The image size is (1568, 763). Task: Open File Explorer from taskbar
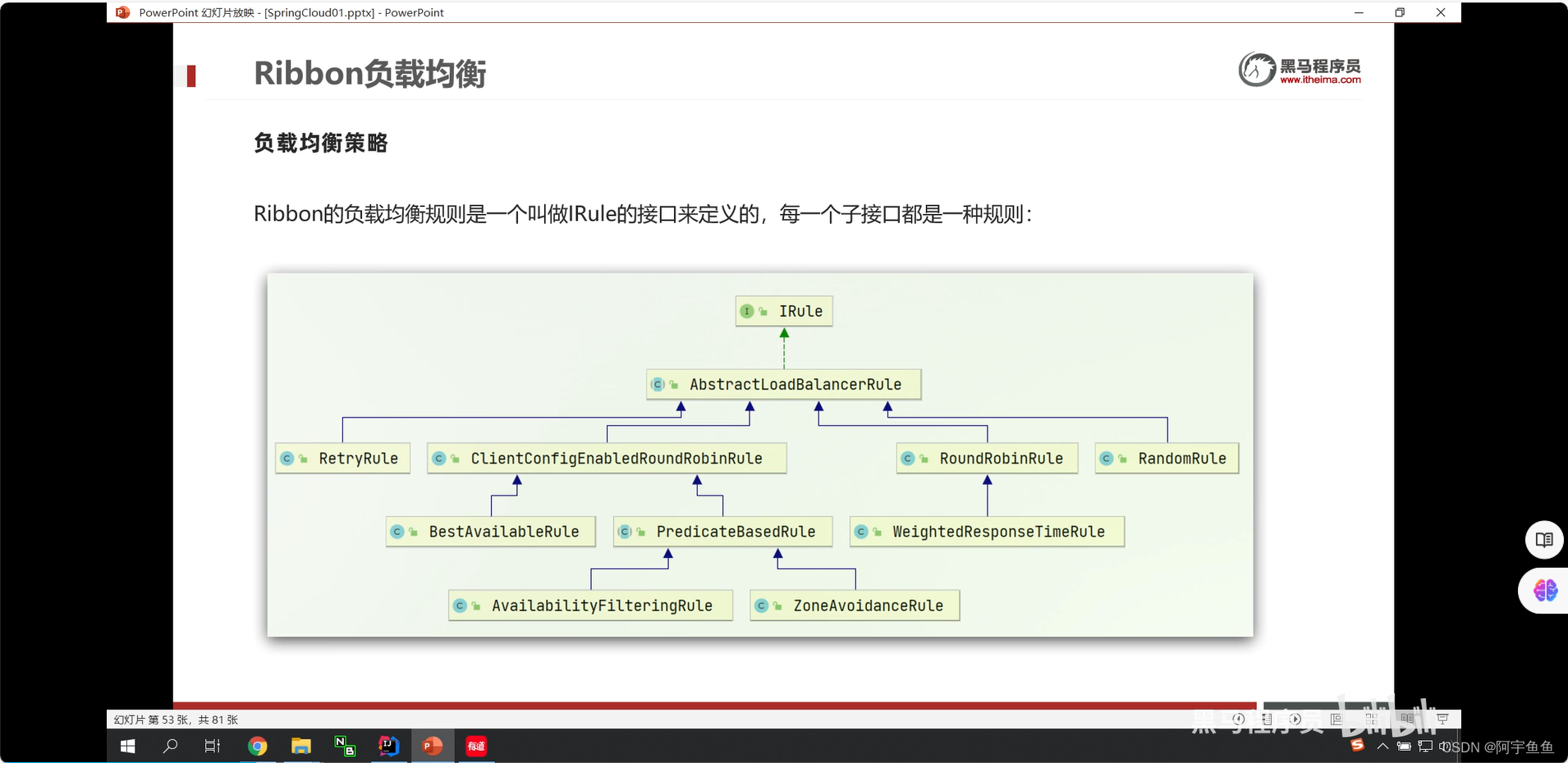[301, 746]
